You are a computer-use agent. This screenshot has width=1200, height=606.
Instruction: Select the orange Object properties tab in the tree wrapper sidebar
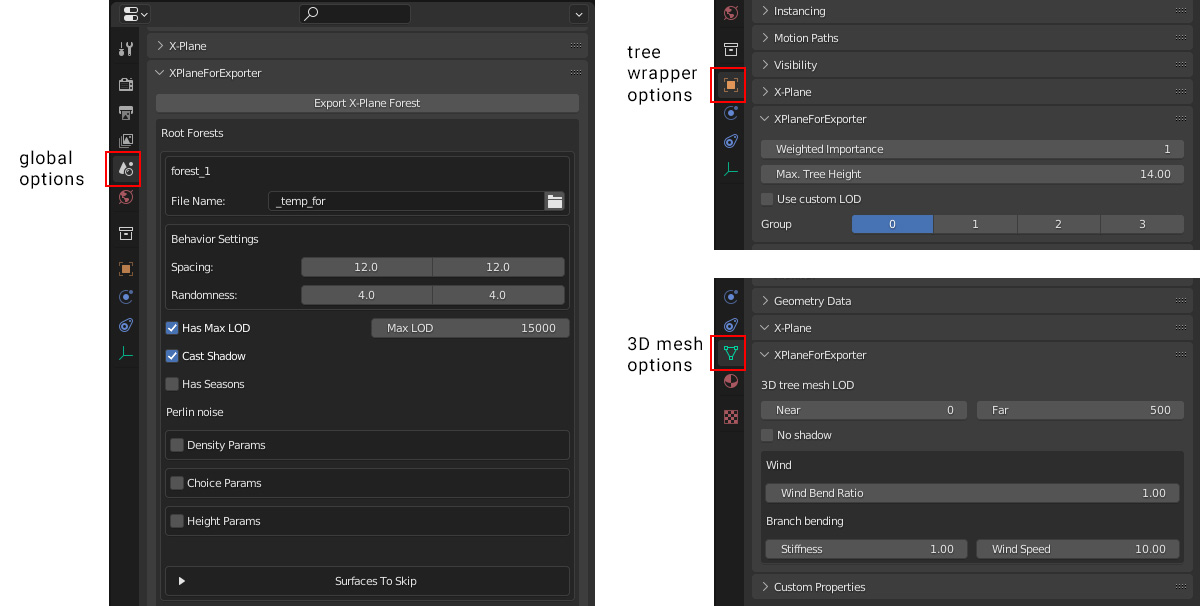(731, 85)
